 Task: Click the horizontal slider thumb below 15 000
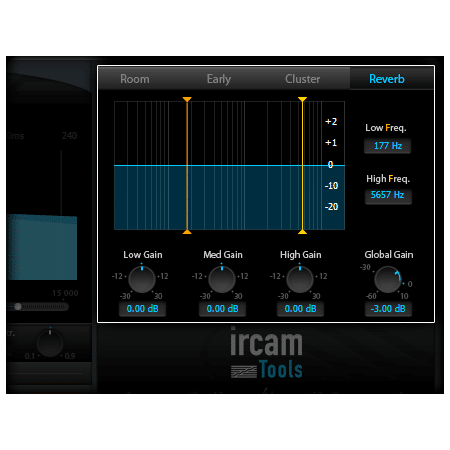[18, 306]
